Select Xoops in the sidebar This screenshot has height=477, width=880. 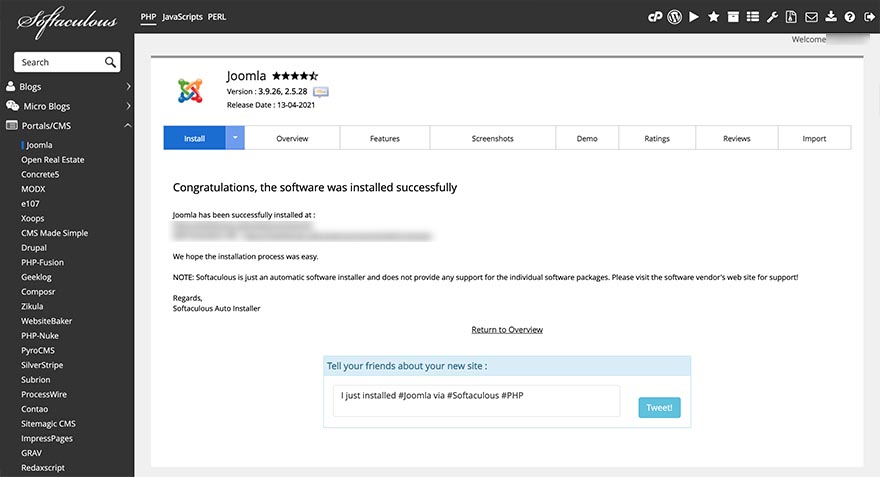pyautogui.click(x=33, y=218)
